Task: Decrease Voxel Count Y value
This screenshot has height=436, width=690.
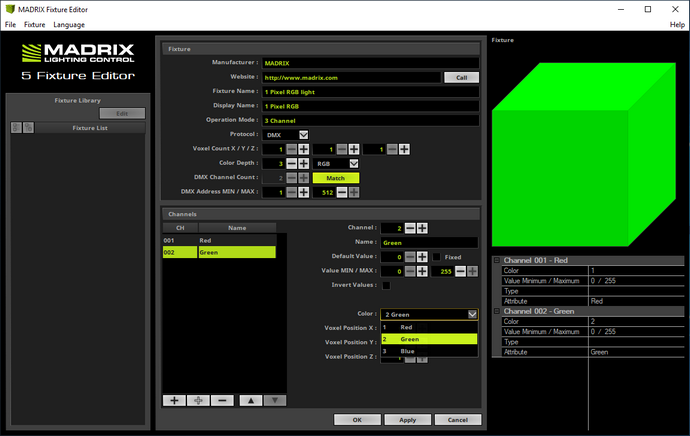Action: (342, 149)
